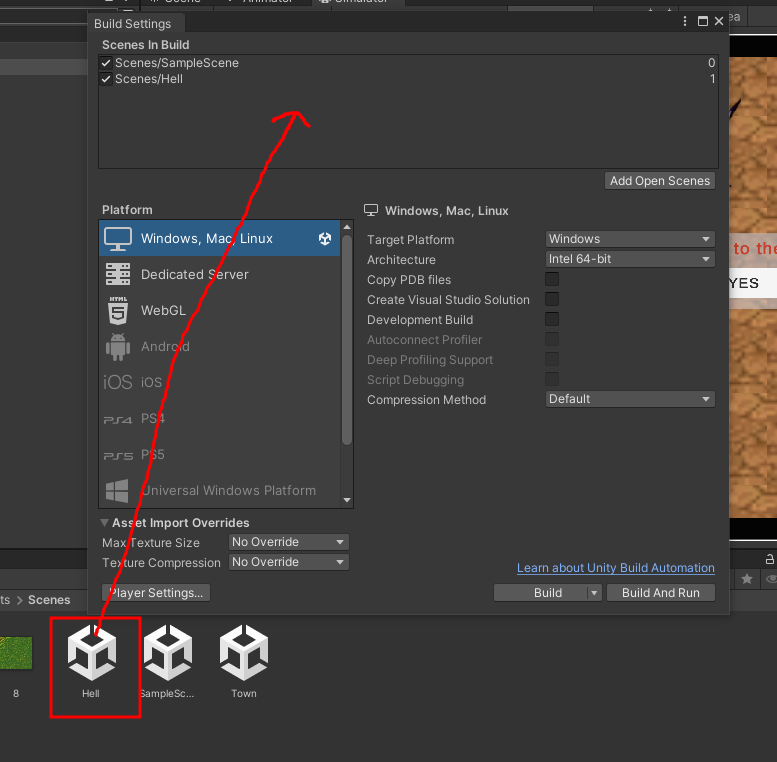The image size is (777, 762).
Task: Open Architecture Intel 64-bit dropdown
Action: coord(630,259)
